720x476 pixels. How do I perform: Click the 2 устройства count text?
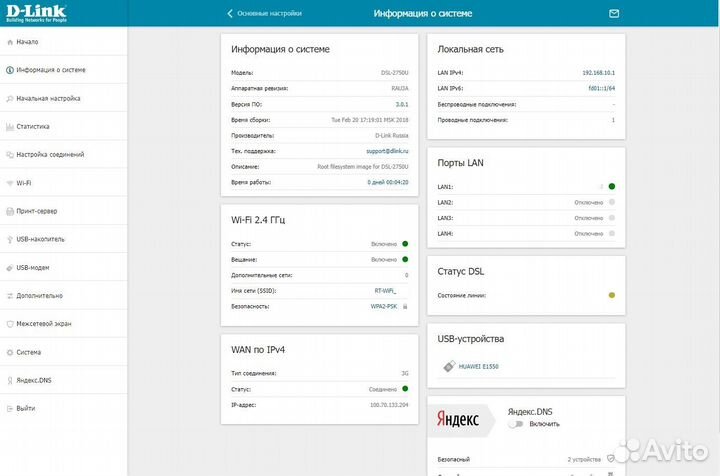coord(584,459)
